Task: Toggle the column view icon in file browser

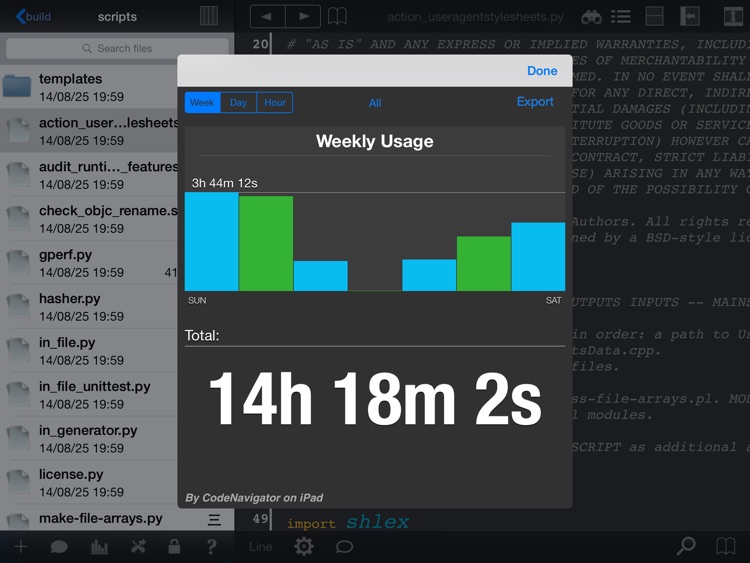Action: pos(209,16)
